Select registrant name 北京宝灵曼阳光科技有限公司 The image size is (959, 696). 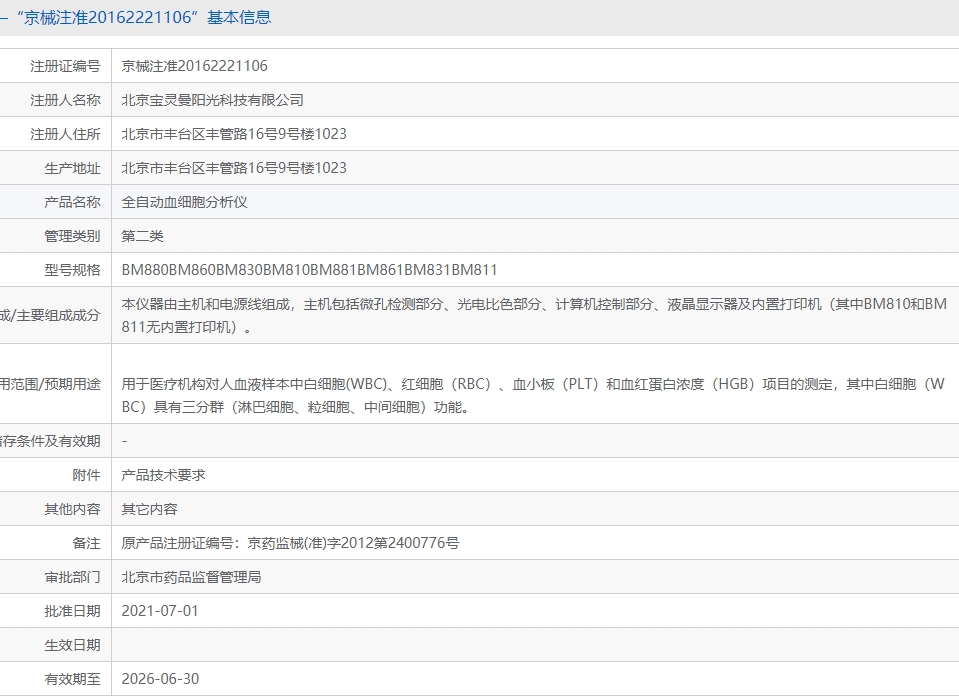click(x=212, y=100)
